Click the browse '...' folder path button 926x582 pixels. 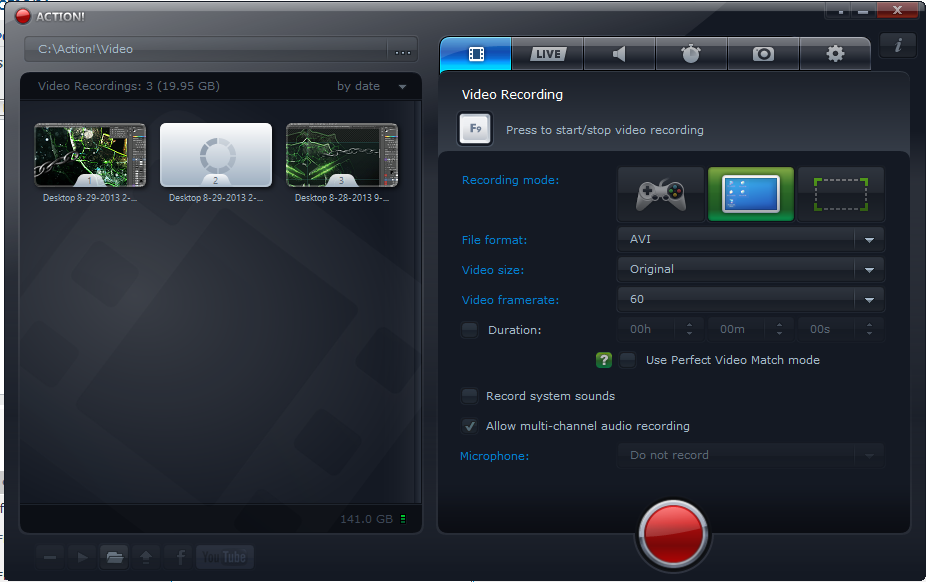[403, 50]
